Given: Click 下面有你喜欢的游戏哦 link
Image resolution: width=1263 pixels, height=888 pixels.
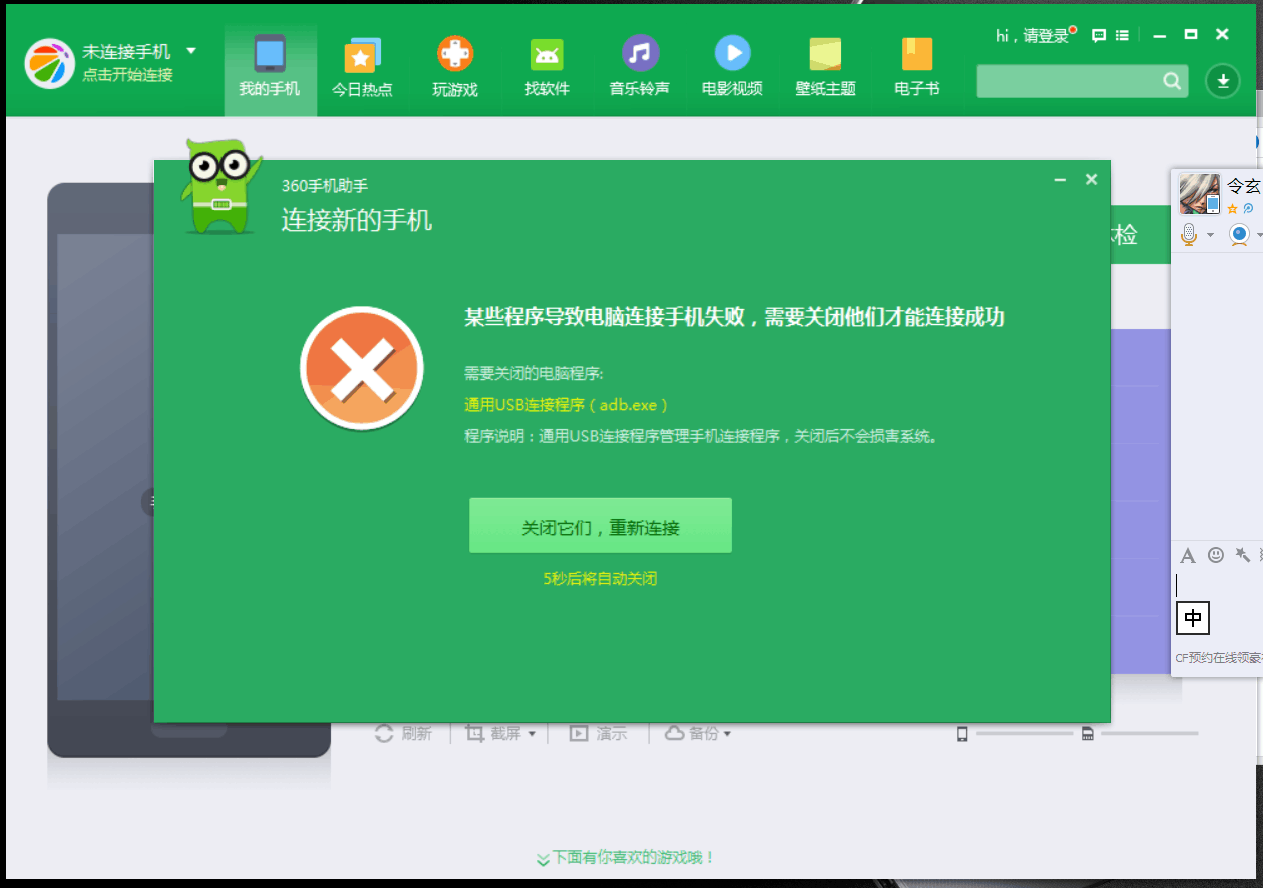Looking at the screenshot, I should point(626,858).
